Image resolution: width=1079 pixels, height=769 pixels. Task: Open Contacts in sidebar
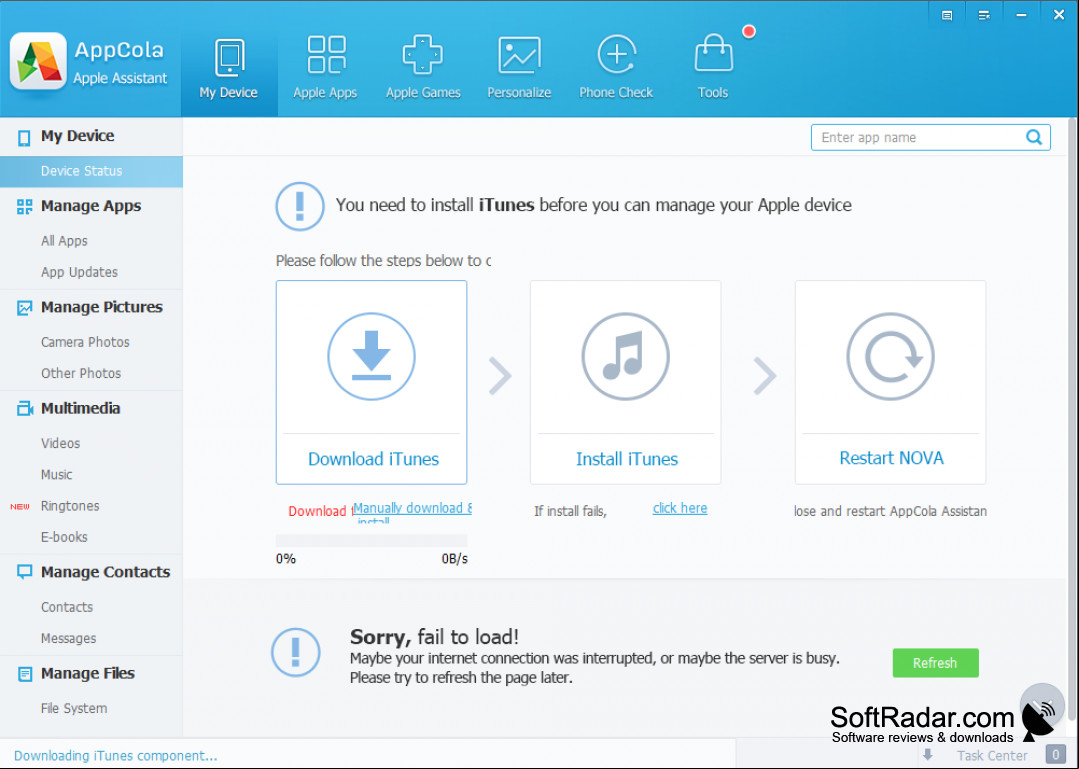[x=67, y=607]
